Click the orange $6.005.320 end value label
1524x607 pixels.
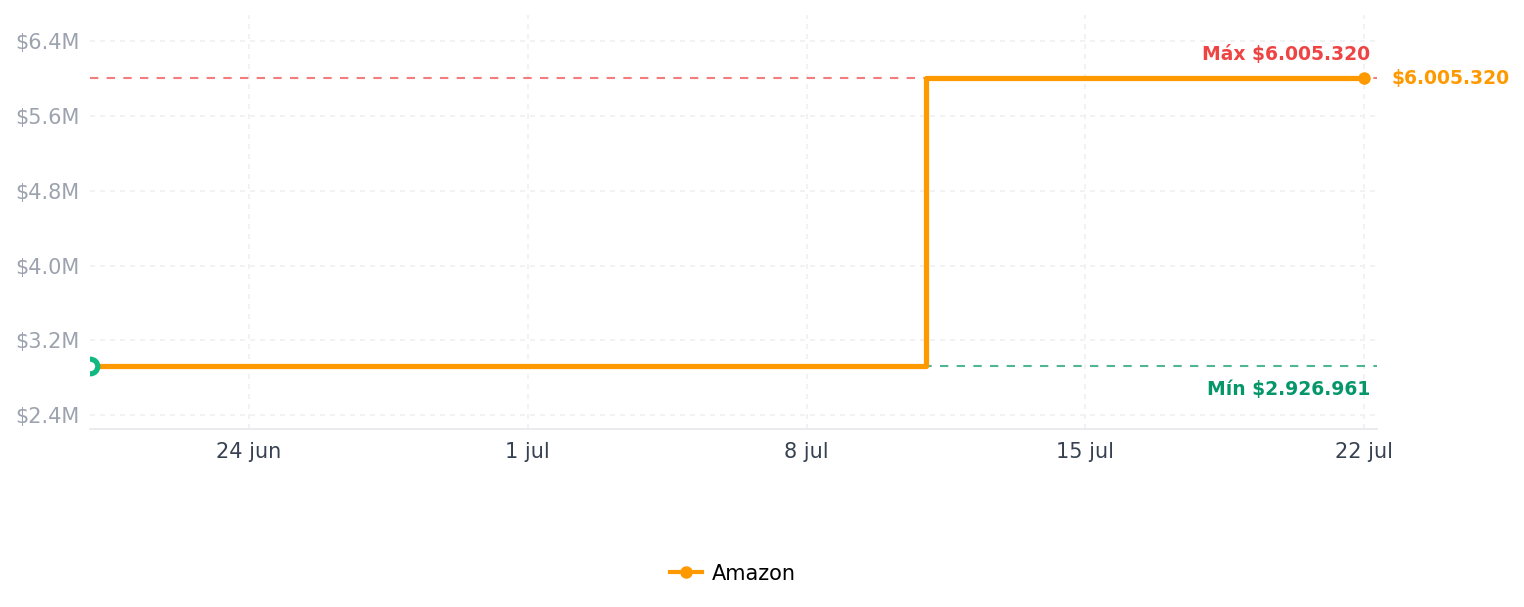[1450, 78]
